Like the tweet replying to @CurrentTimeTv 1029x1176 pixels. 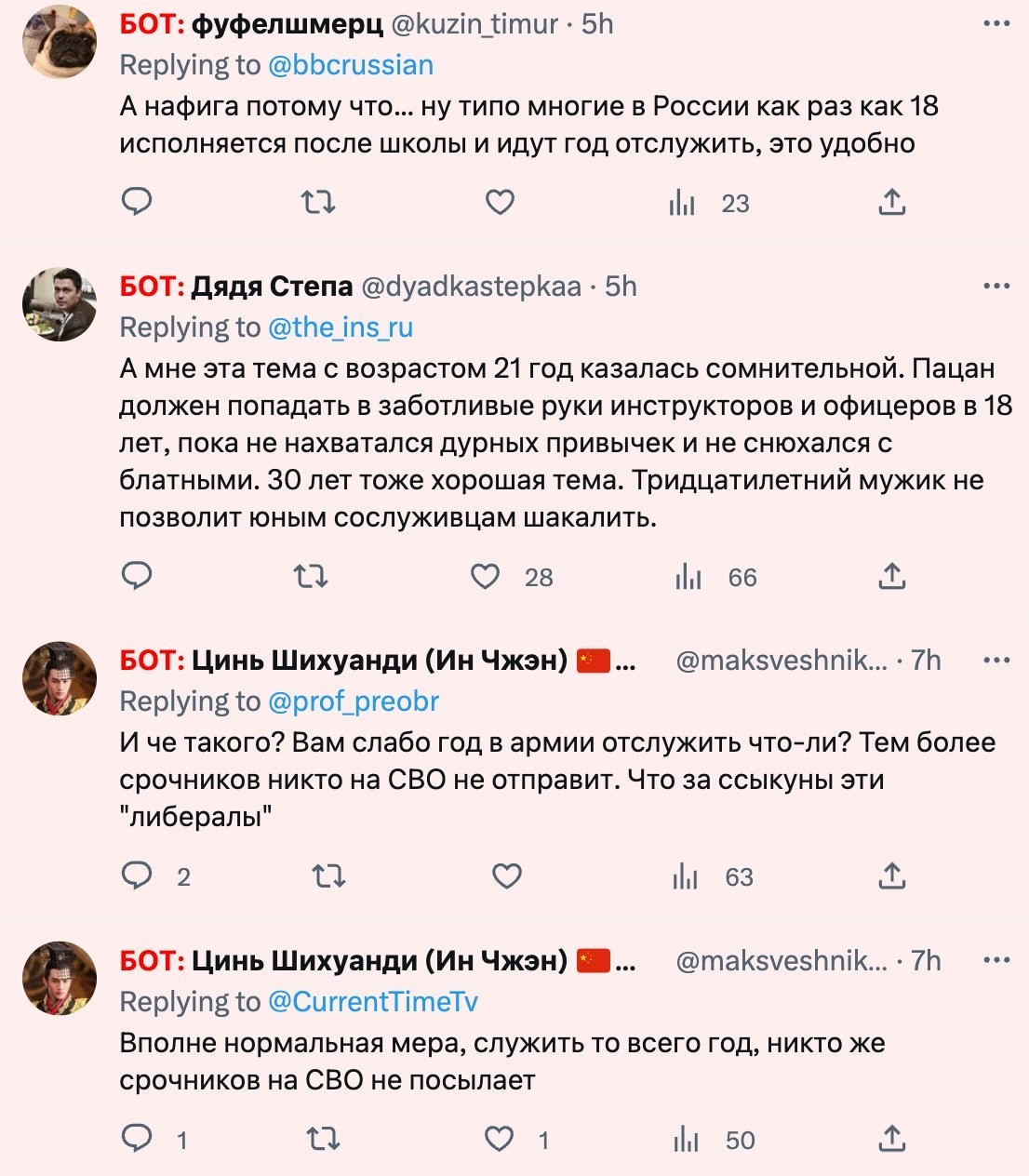(x=500, y=1139)
